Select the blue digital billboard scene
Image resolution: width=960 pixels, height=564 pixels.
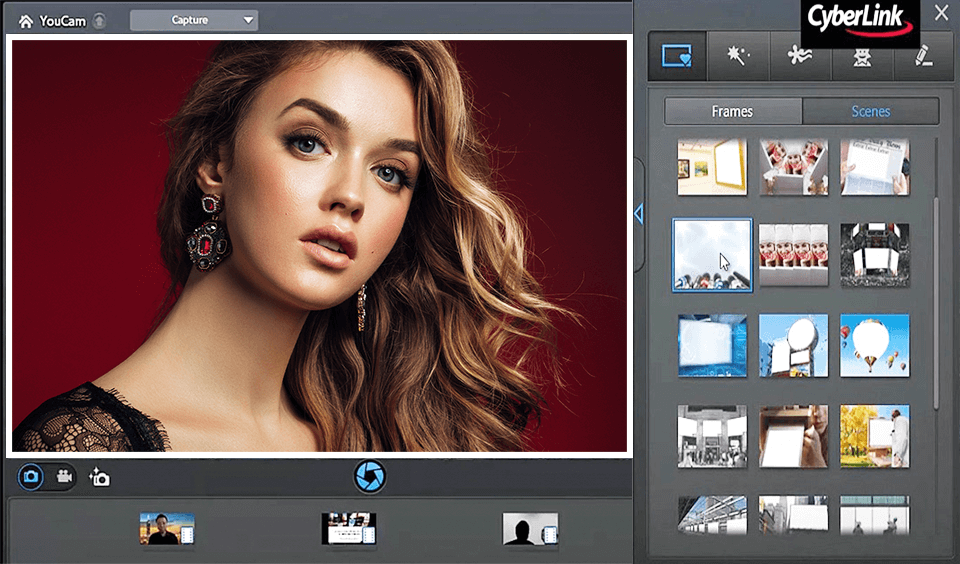[712, 345]
